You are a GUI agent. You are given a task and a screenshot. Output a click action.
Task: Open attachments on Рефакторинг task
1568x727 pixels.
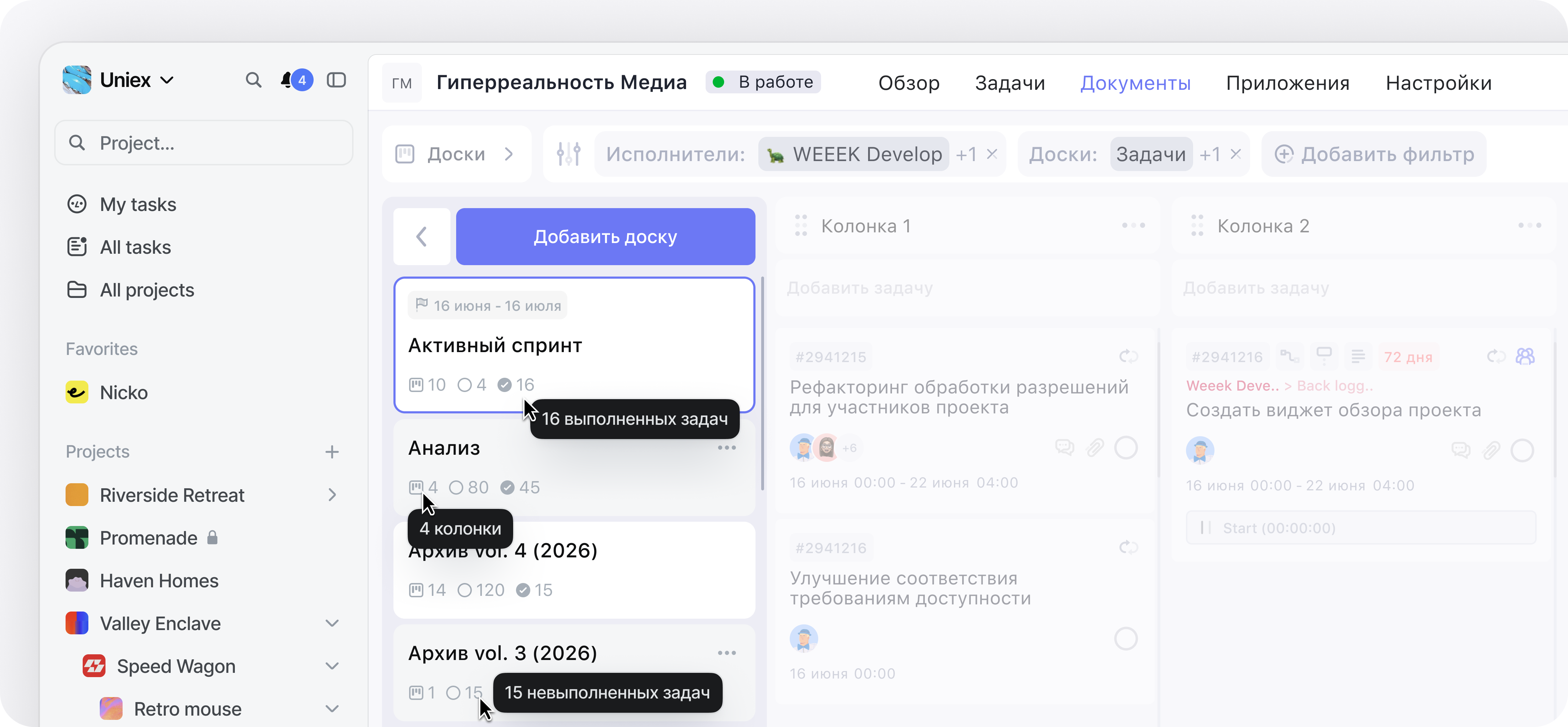1095,448
